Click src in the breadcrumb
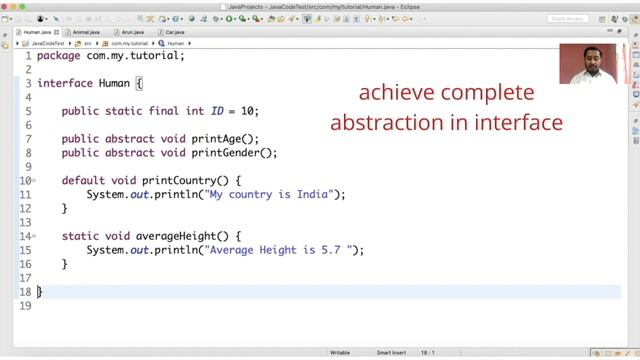 pos(88,43)
